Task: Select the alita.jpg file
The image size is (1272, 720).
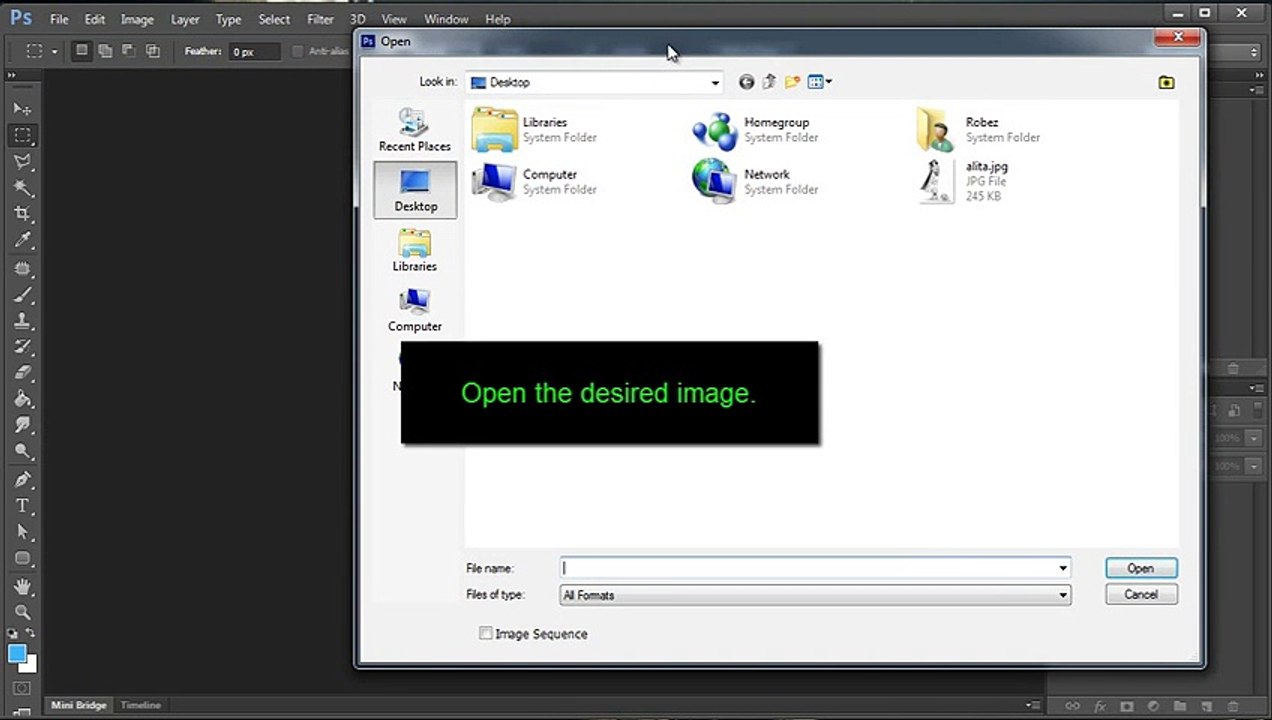Action: coord(965,181)
